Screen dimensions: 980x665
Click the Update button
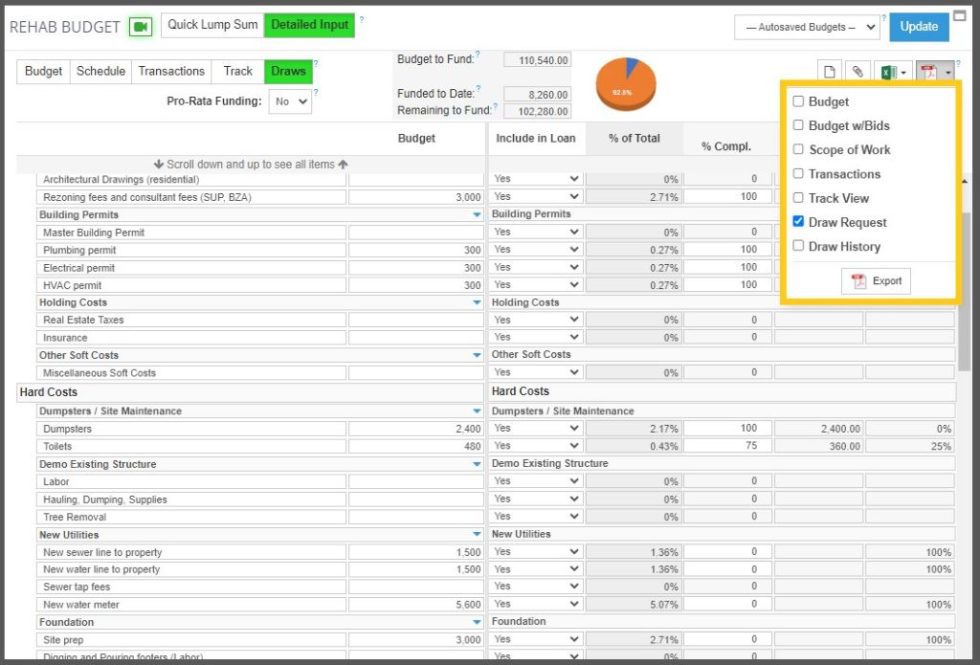(918, 27)
